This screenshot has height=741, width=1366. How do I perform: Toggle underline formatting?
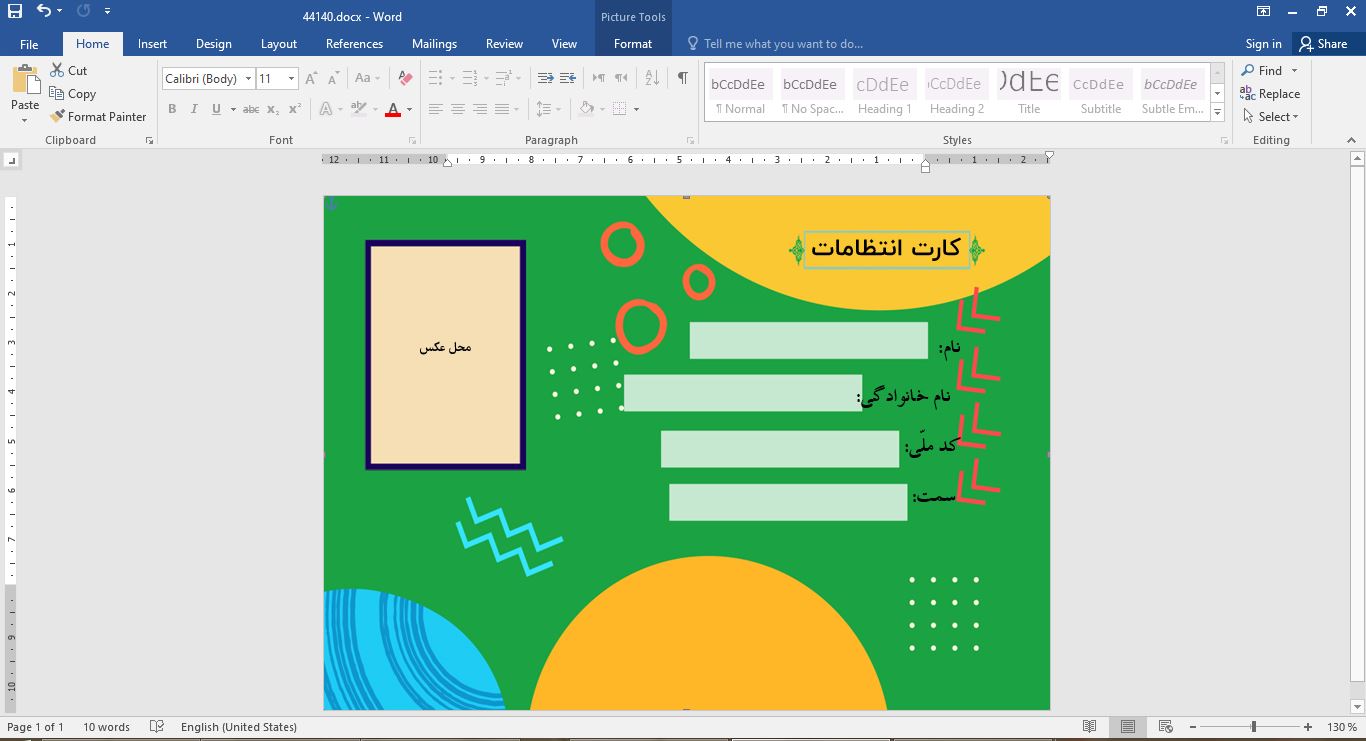tap(216, 109)
